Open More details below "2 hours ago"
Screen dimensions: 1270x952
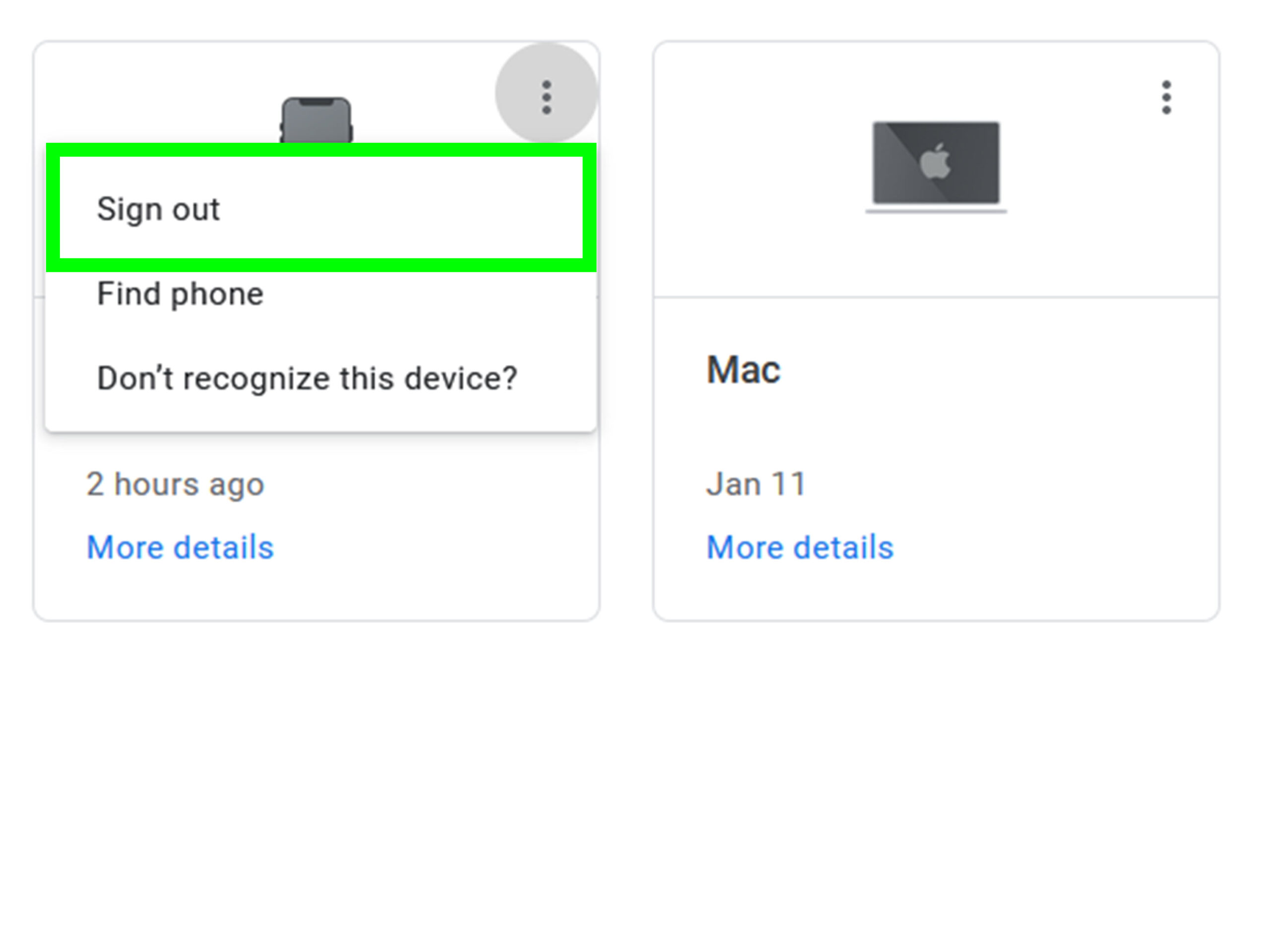tap(180, 547)
